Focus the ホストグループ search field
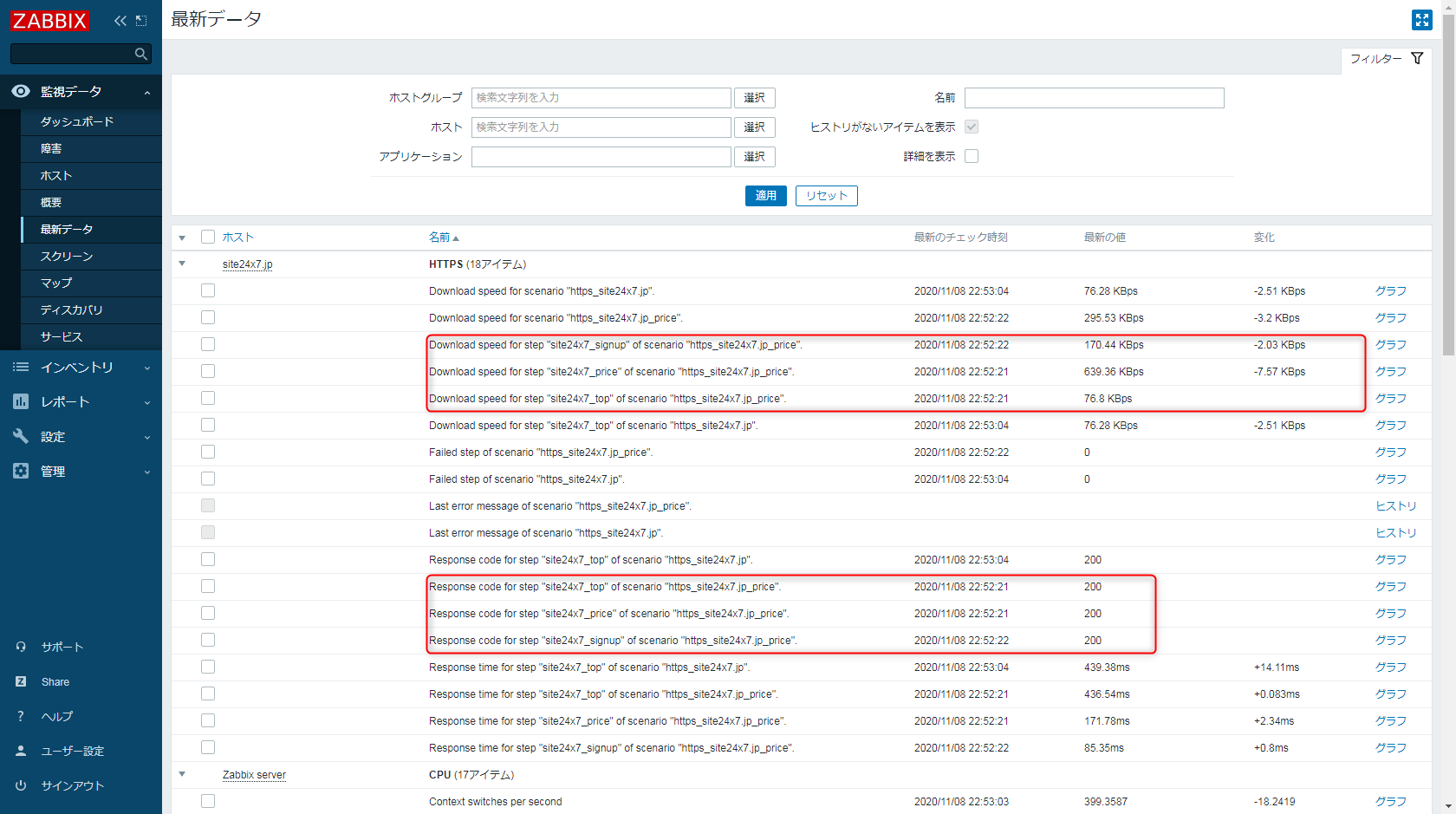The height and width of the screenshot is (814, 1456). click(601, 98)
